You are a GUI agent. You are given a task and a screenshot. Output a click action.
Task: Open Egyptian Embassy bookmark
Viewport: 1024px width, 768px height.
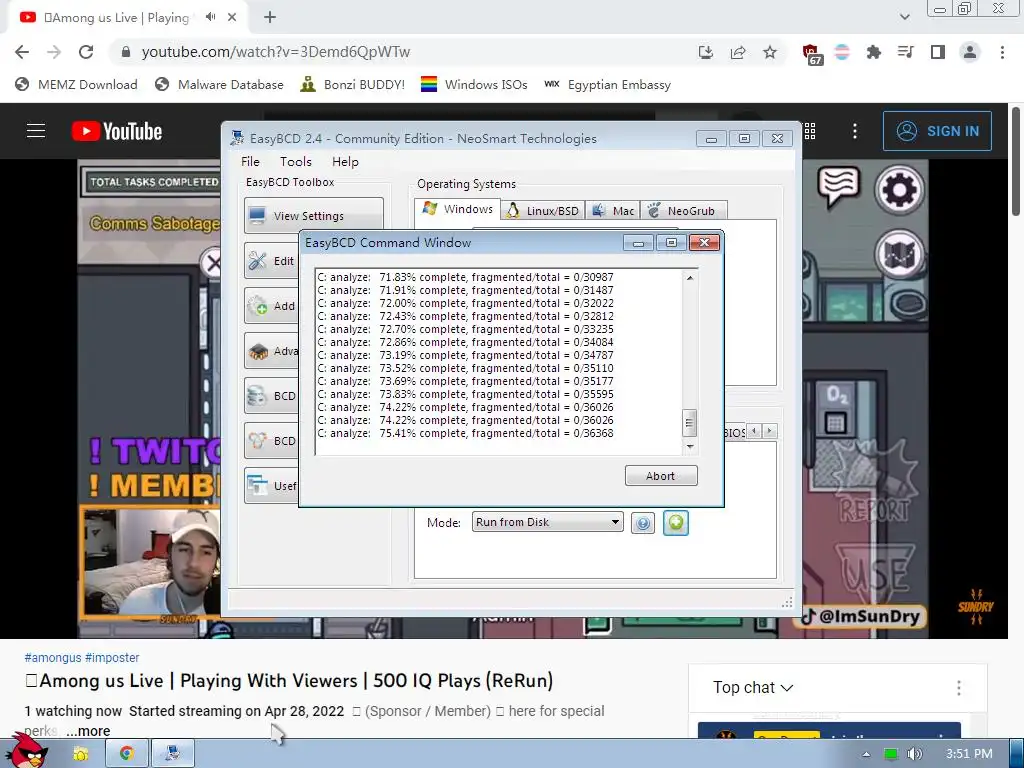point(607,85)
